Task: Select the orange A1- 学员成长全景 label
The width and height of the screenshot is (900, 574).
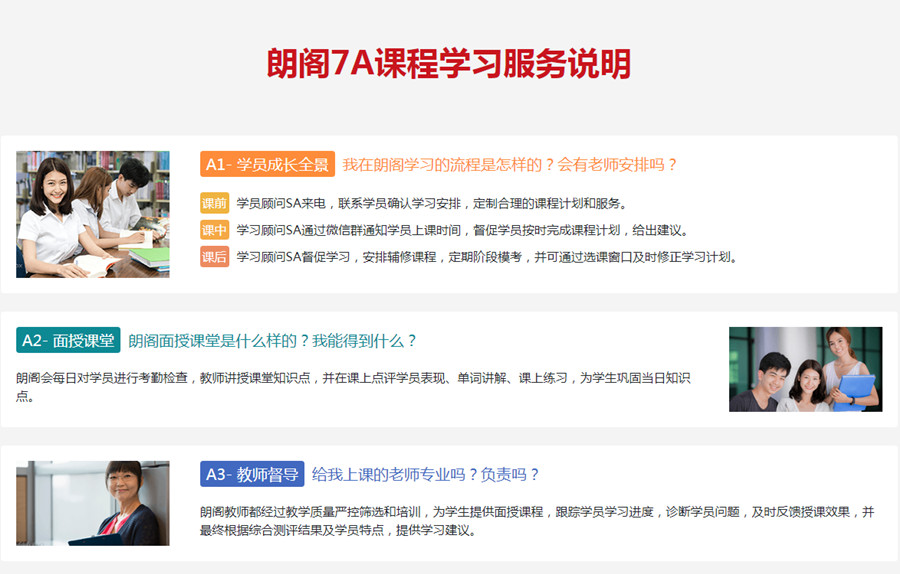Action: pyautogui.click(x=266, y=164)
